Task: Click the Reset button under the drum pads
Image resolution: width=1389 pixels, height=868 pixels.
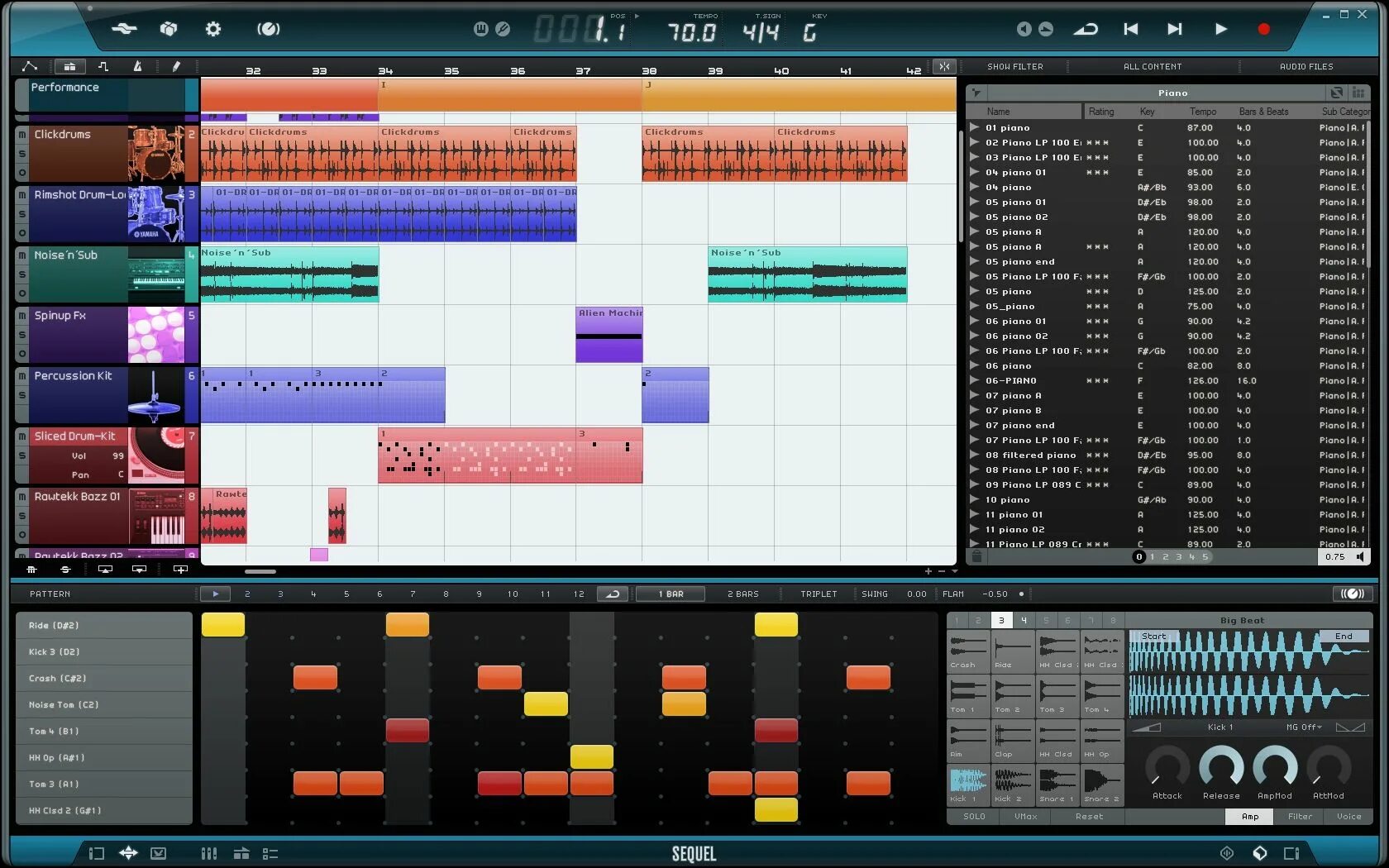Action: click(x=1089, y=817)
